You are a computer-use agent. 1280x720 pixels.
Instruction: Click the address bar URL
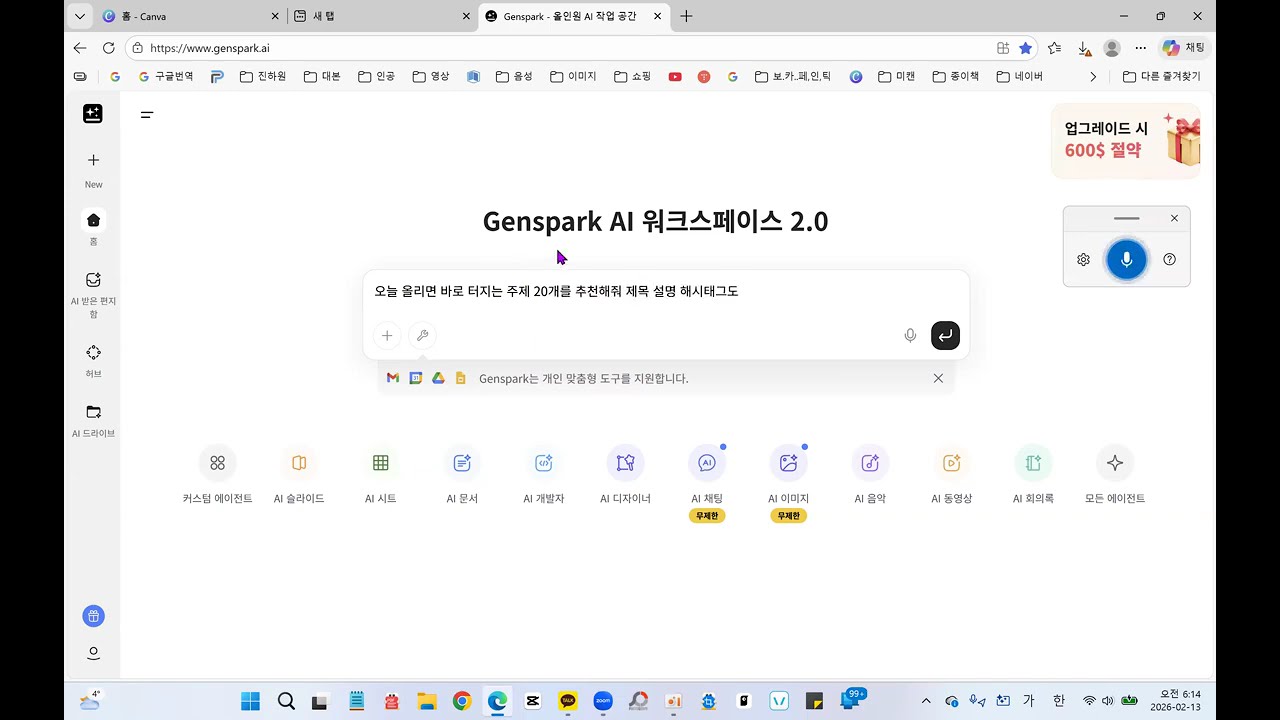click(209, 48)
